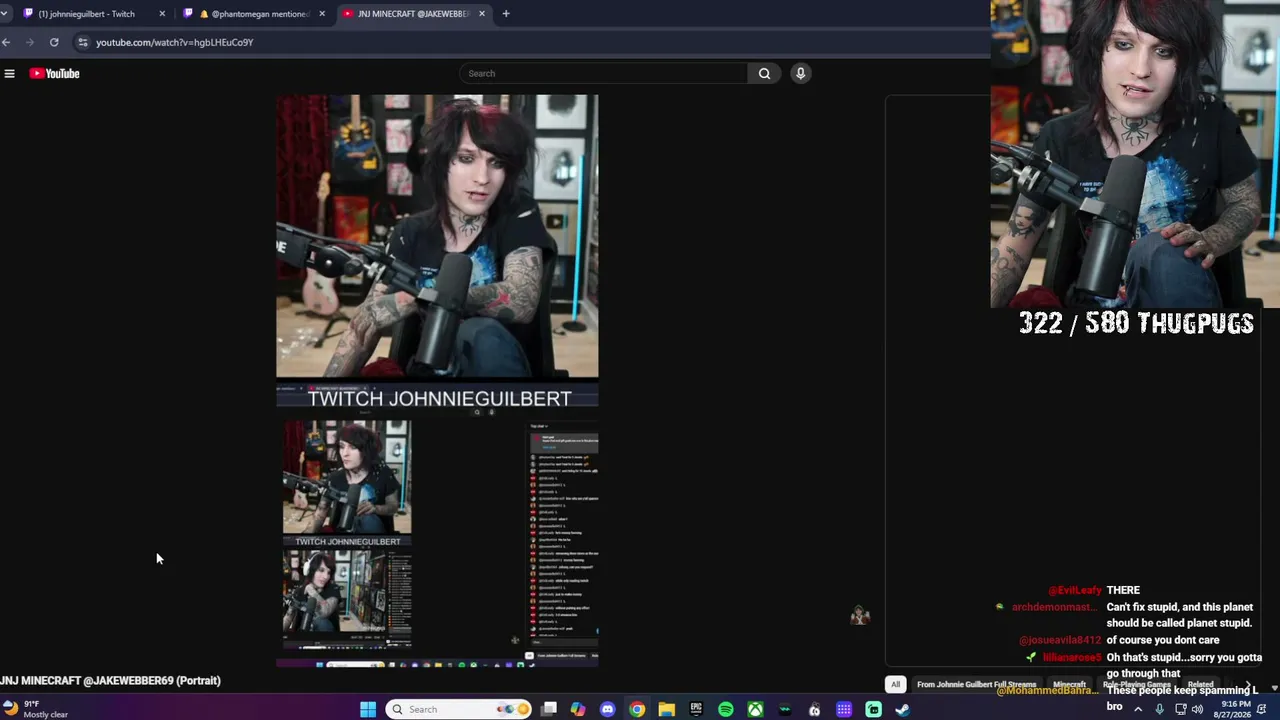Open Spotify from the taskbar
1280x720 pixels.
[x=726, y=710]
